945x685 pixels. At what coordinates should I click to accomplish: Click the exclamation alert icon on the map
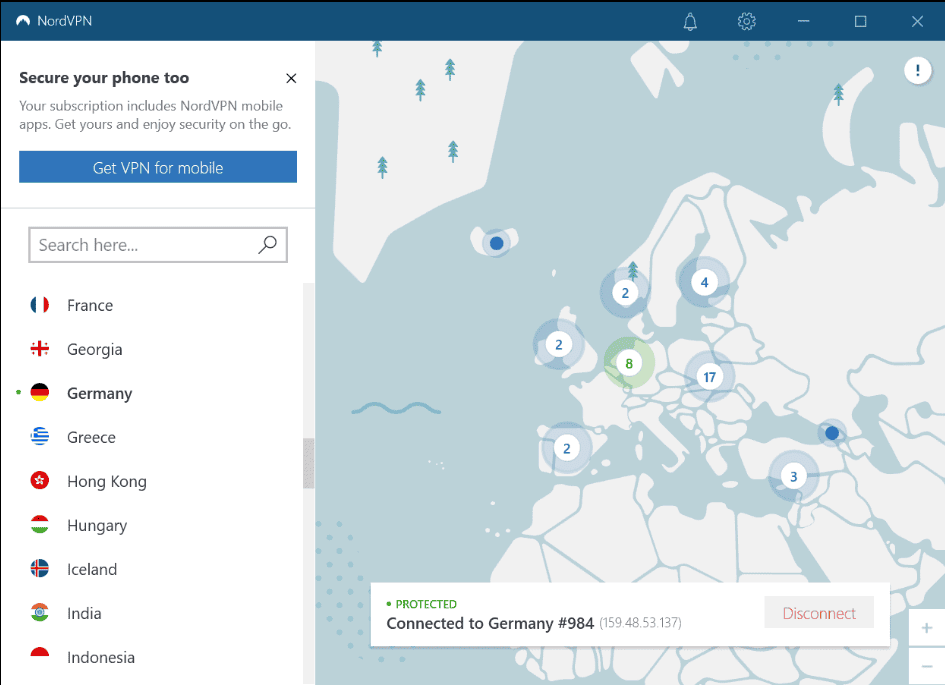coord(917,70)
